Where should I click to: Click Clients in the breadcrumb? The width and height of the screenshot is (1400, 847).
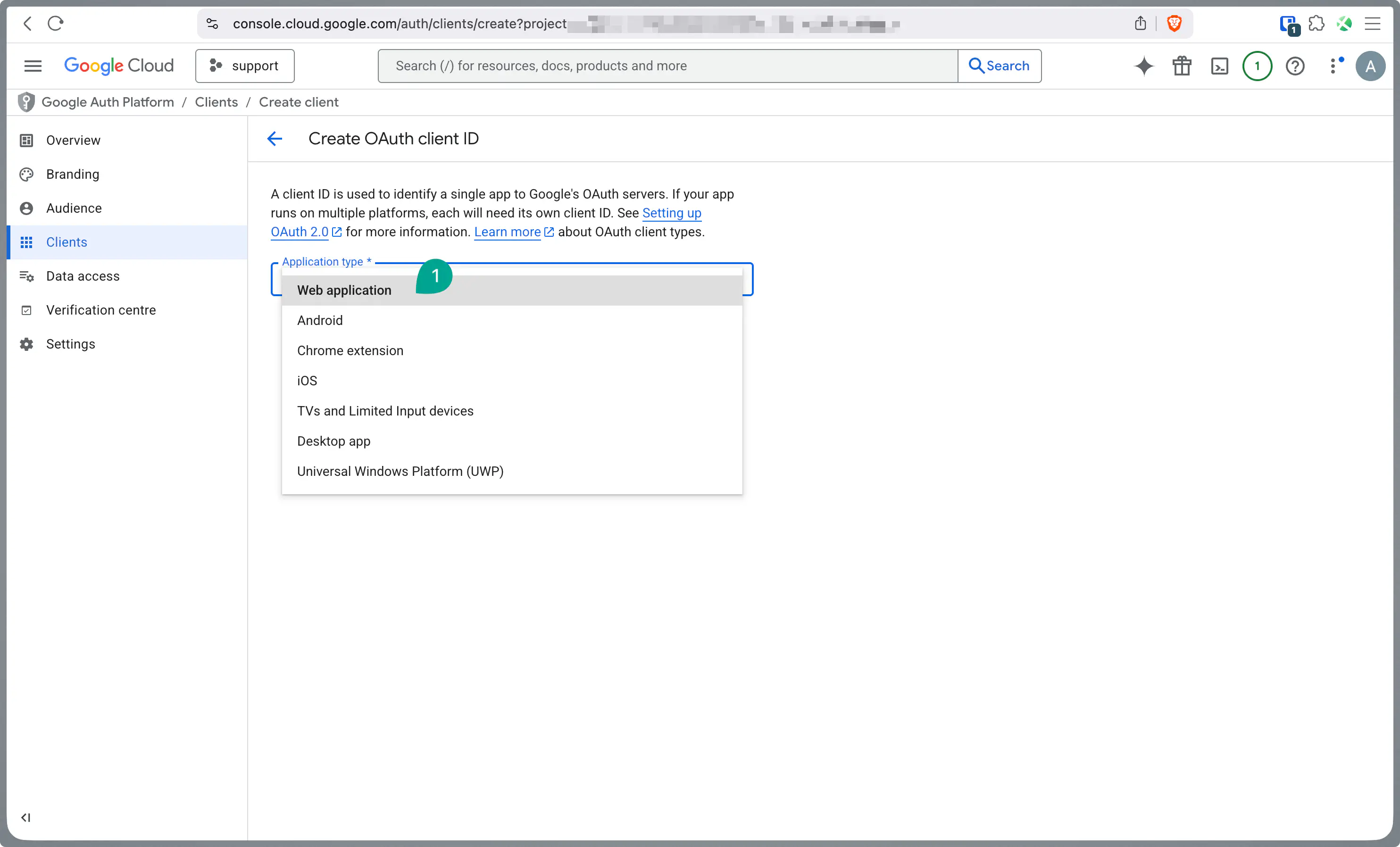click(x=216, y=102)
